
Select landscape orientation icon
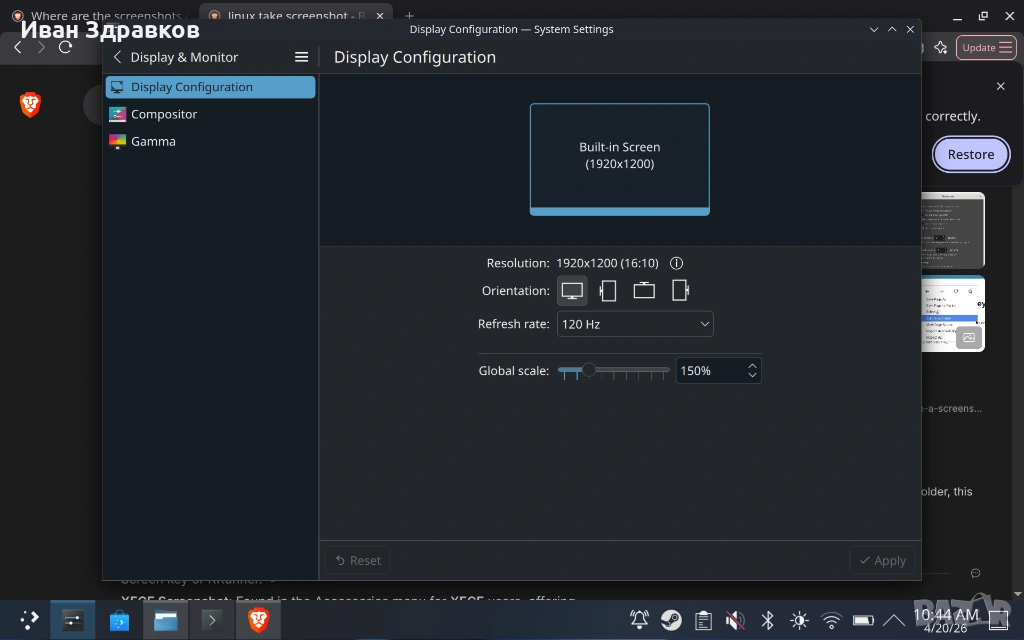(572, 291)
